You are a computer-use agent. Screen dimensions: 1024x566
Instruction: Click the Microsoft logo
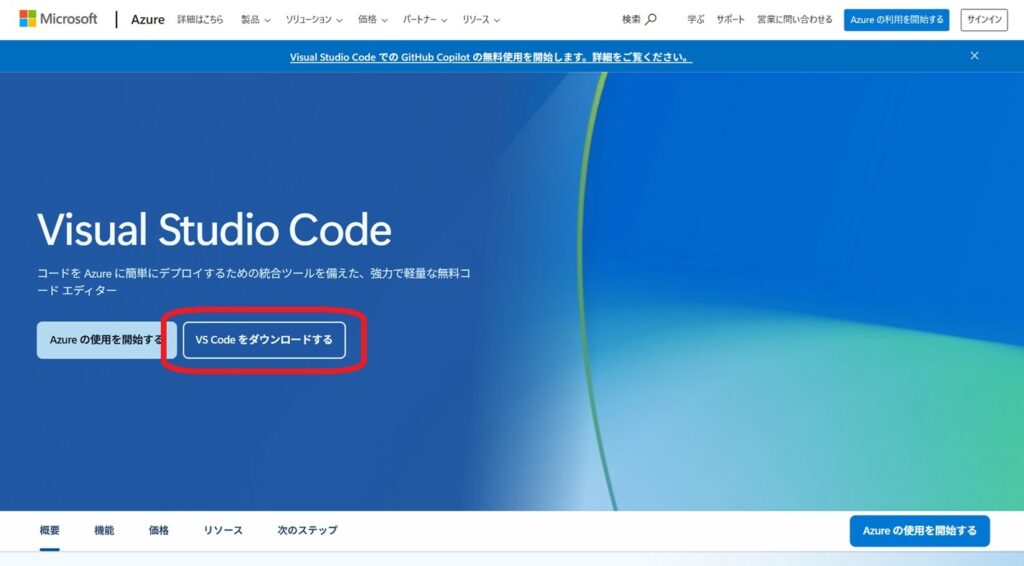click(x=58, y=19)
